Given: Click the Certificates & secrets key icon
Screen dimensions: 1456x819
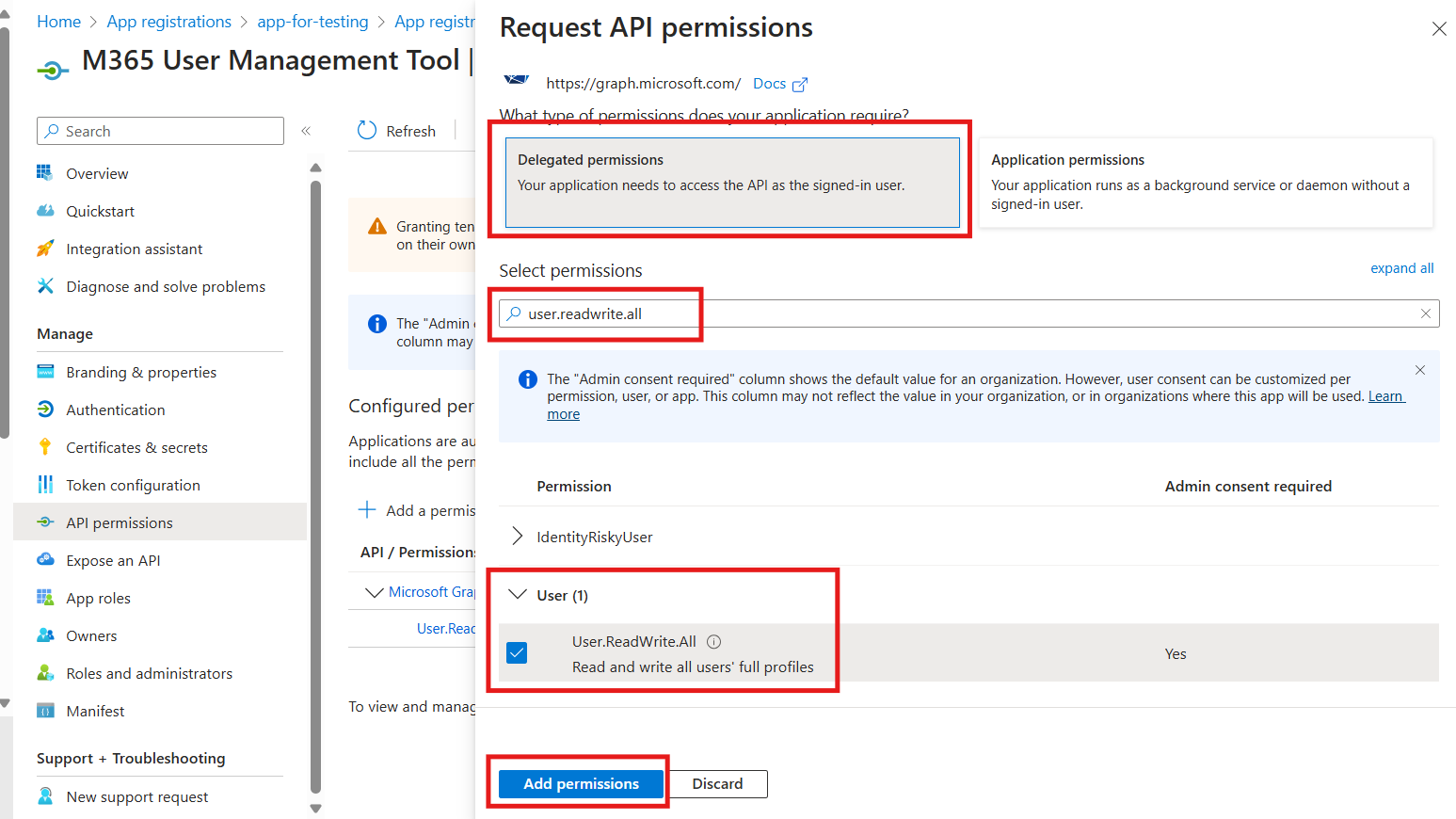Looking at the screenshot, I should point(44,446).
